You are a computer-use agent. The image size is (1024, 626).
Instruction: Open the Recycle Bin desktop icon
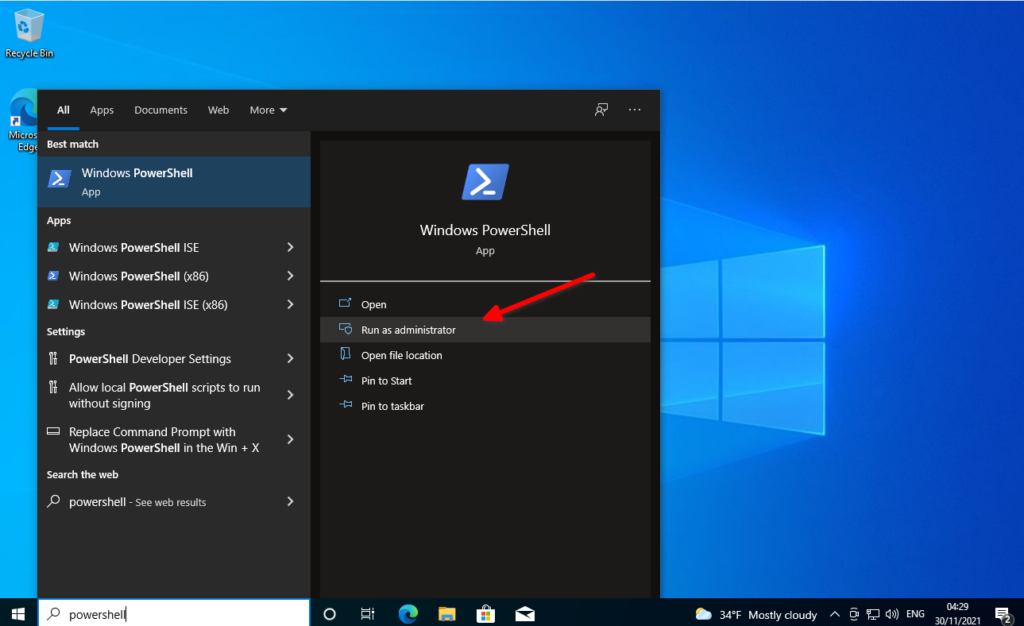click(x=29, y=34)
